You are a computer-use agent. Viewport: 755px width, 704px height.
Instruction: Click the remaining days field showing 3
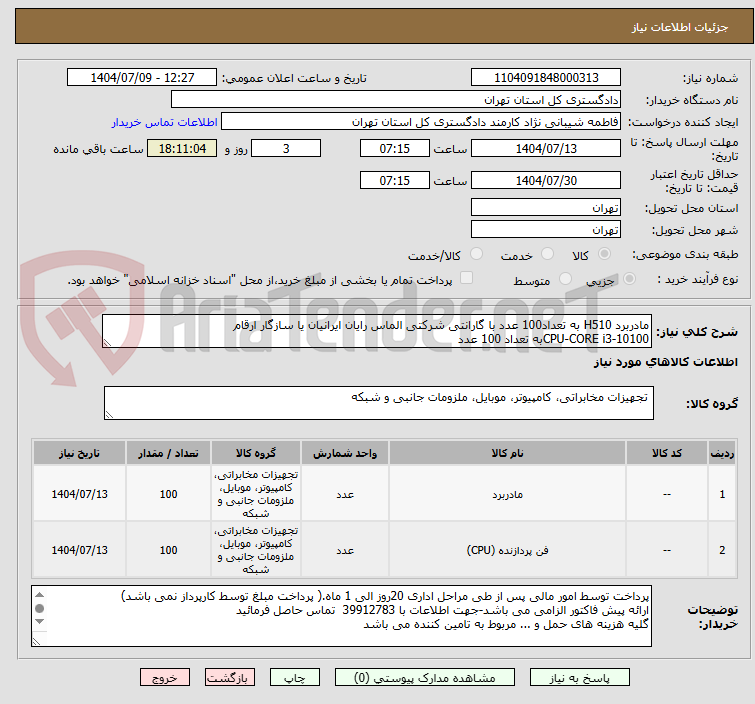286,148
